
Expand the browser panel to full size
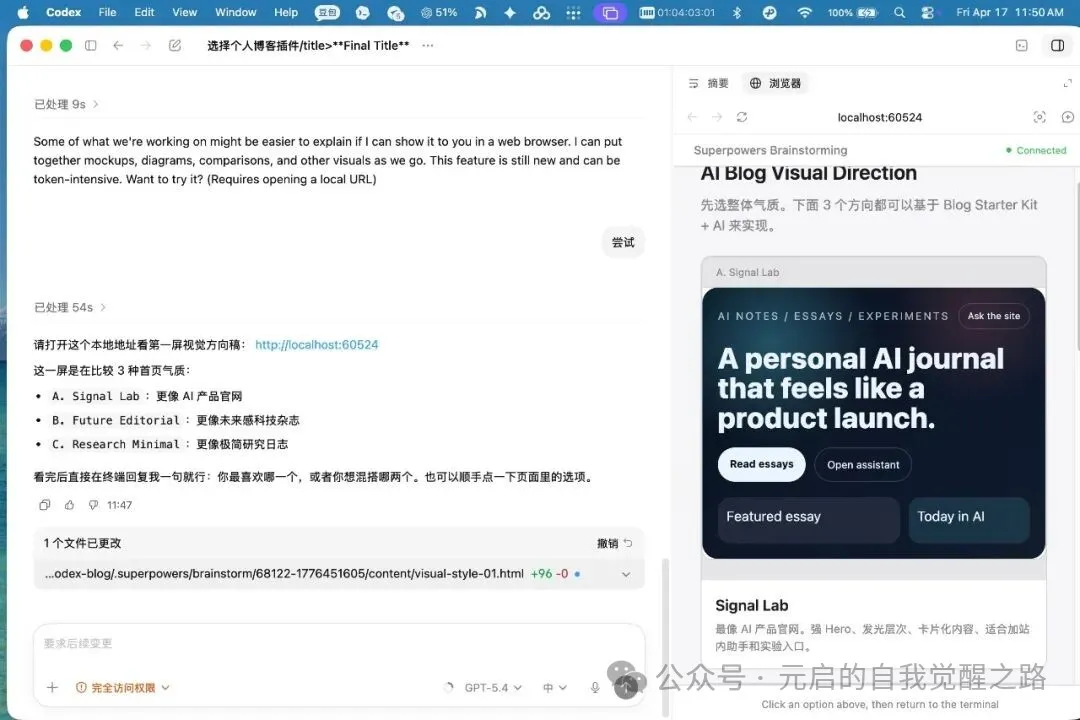[x=1067, y=83]
